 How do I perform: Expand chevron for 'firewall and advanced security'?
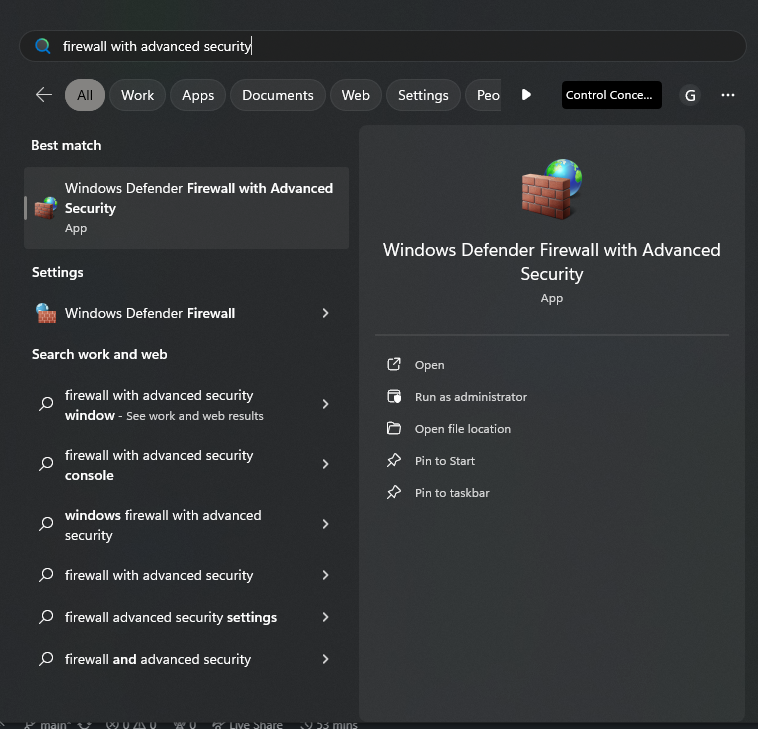click(x=325, y=659)
